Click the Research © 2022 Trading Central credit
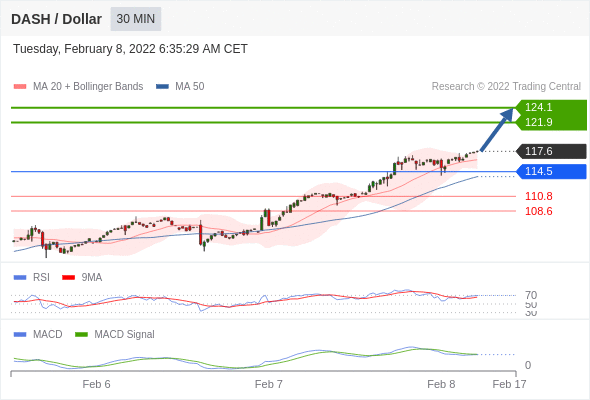 tap(506, 87)
